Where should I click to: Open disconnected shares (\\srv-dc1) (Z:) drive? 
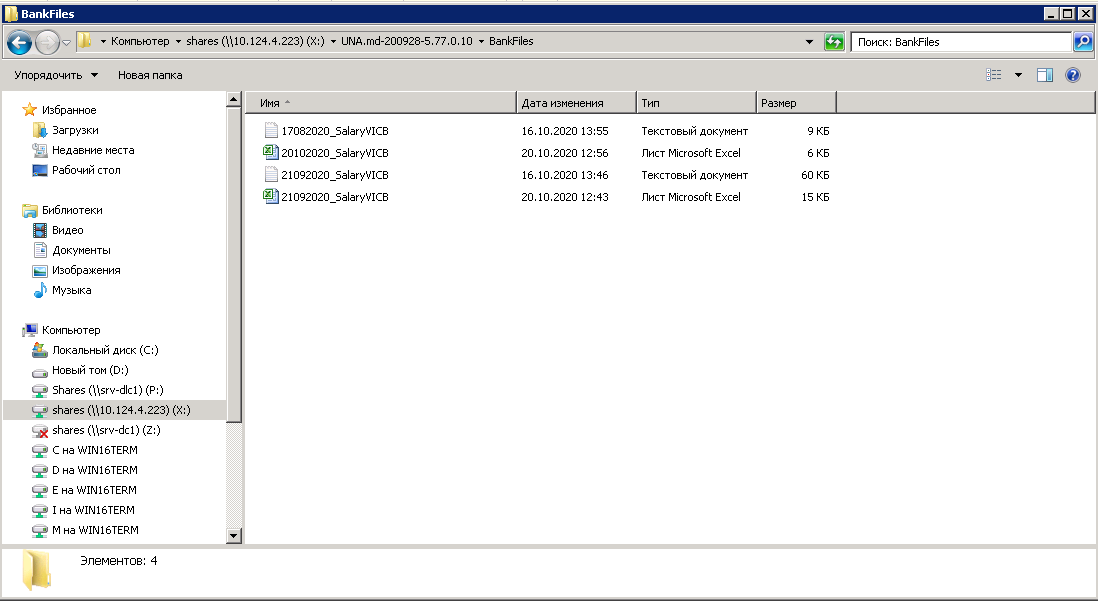pos(106,430)
